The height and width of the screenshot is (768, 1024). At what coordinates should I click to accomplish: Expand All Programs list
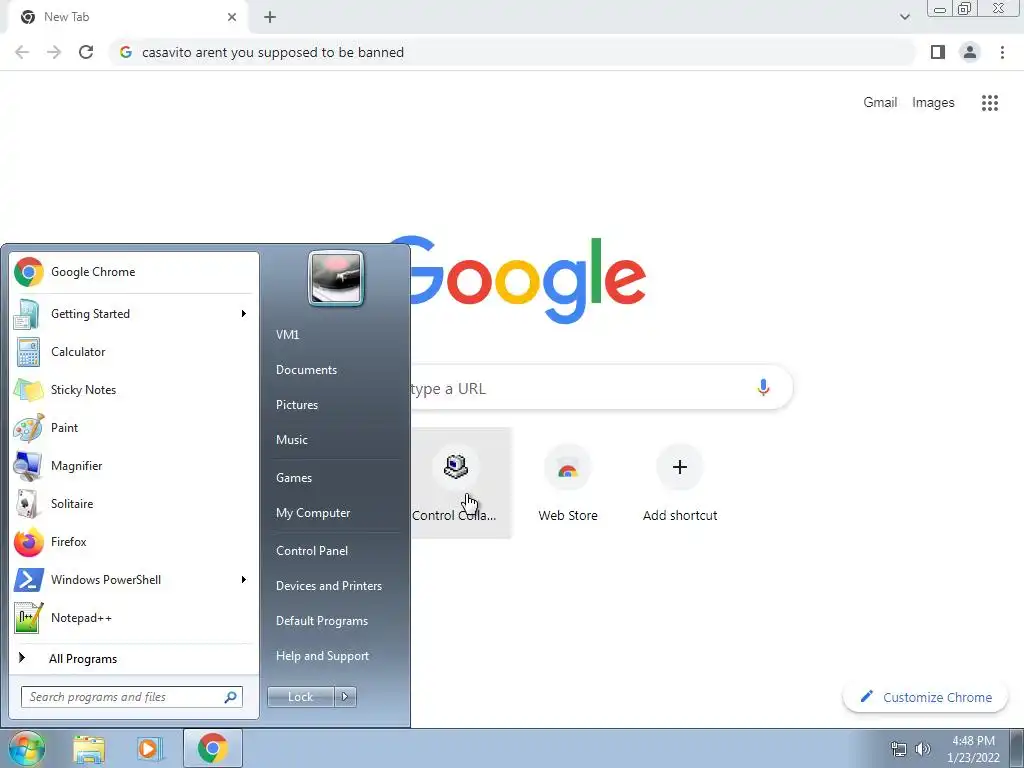133,658
